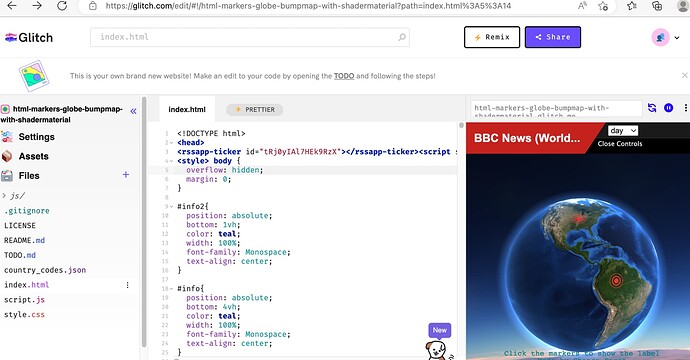Click '<!DOCTYPE html>' on line 1
The width and height of the screenshot is (690, 360).
tap(211, 133)
